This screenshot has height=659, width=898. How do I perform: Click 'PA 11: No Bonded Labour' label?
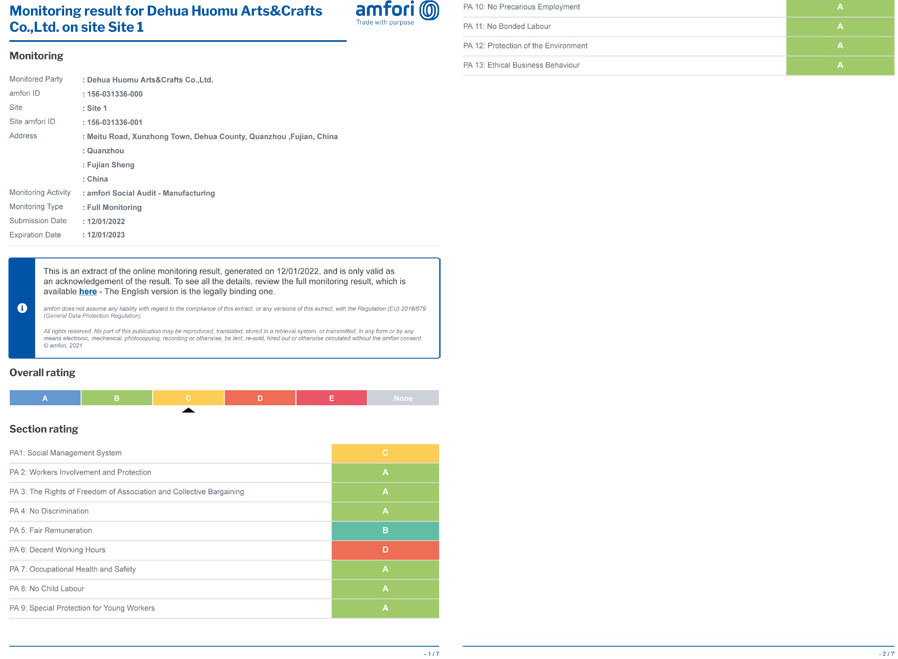click(507, 26)
